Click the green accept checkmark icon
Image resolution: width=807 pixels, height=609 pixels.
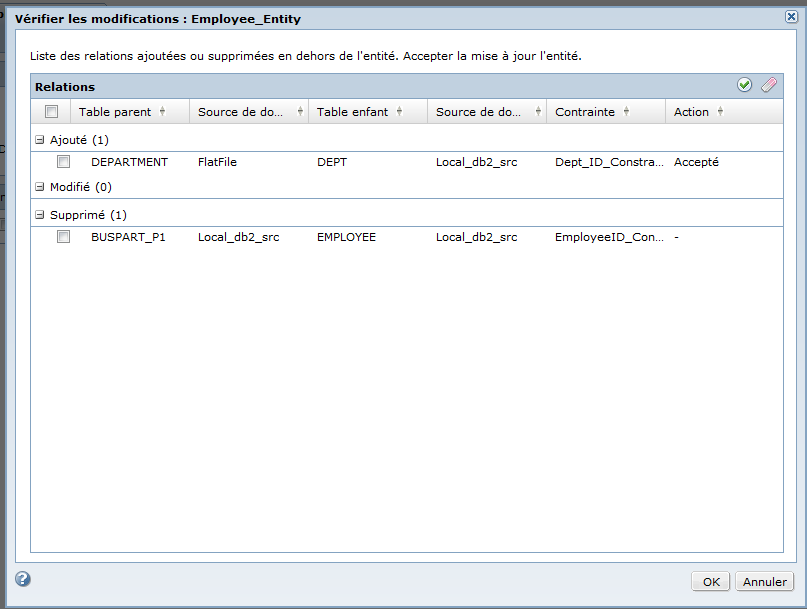point(744,86)
